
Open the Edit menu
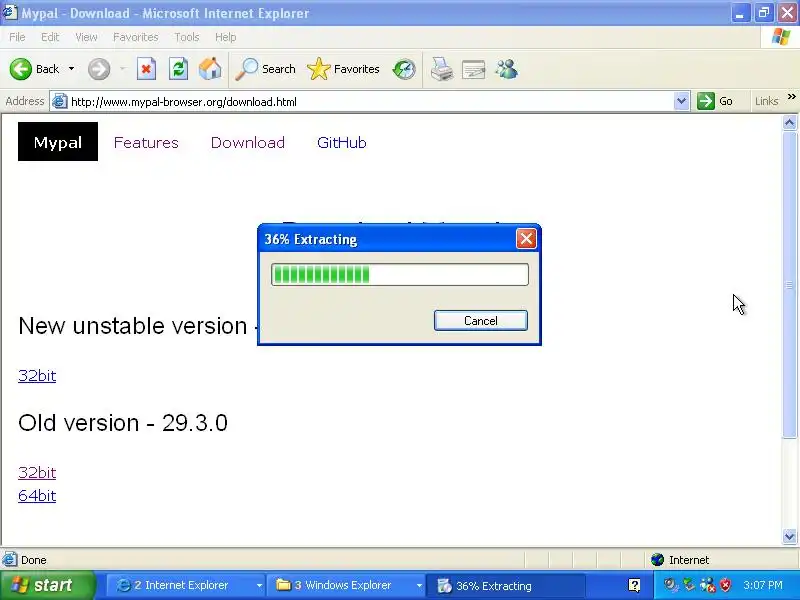pos(50,37)
